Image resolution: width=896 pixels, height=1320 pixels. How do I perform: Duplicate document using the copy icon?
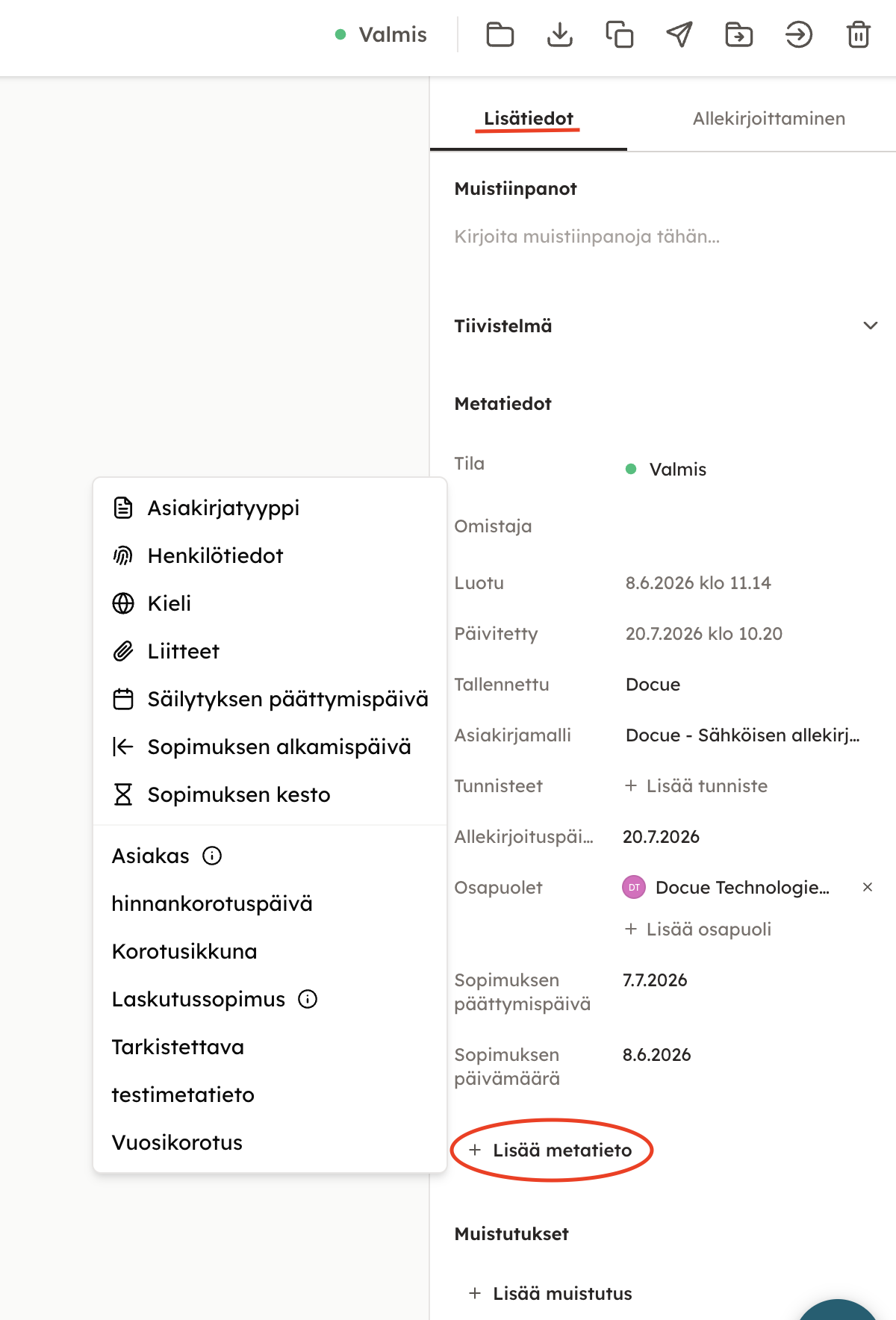619,34
